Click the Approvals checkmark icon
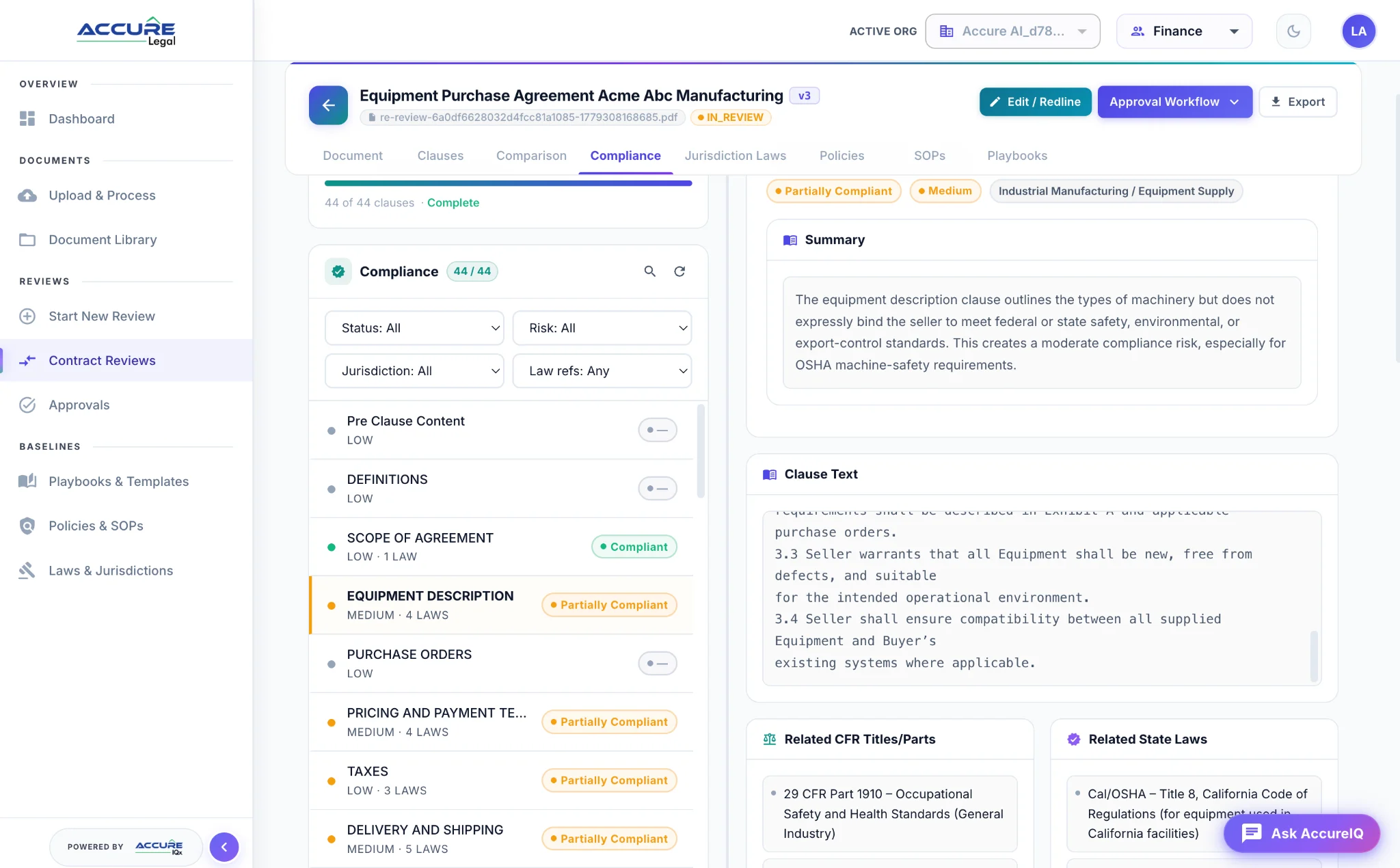The width and height of the screenshot is (1400, 868). click(x=27, y=405)
